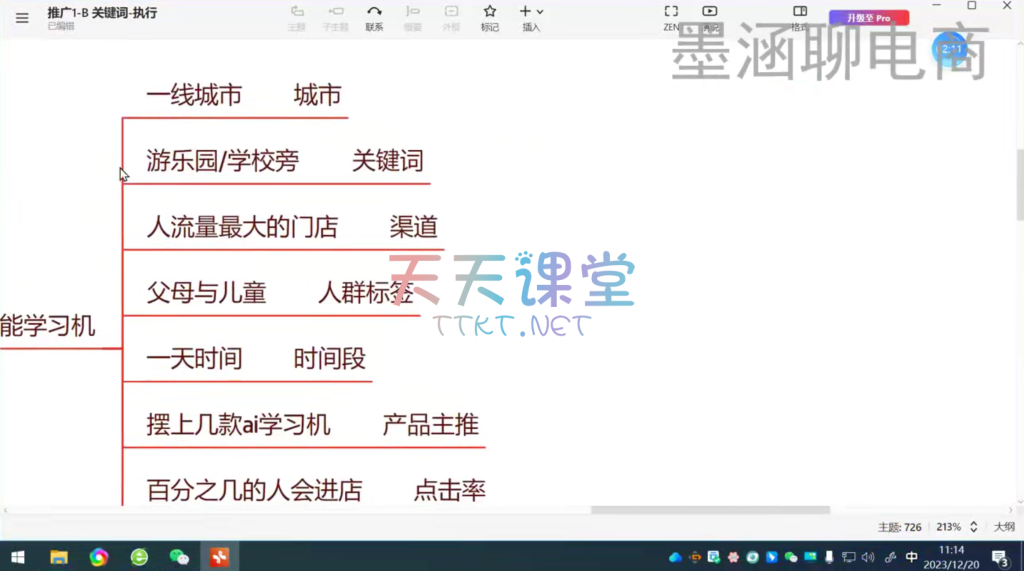1024x571 pixels.
Task: Select the 游乐园/学校旁 topic node
Action: click(222, 161)
